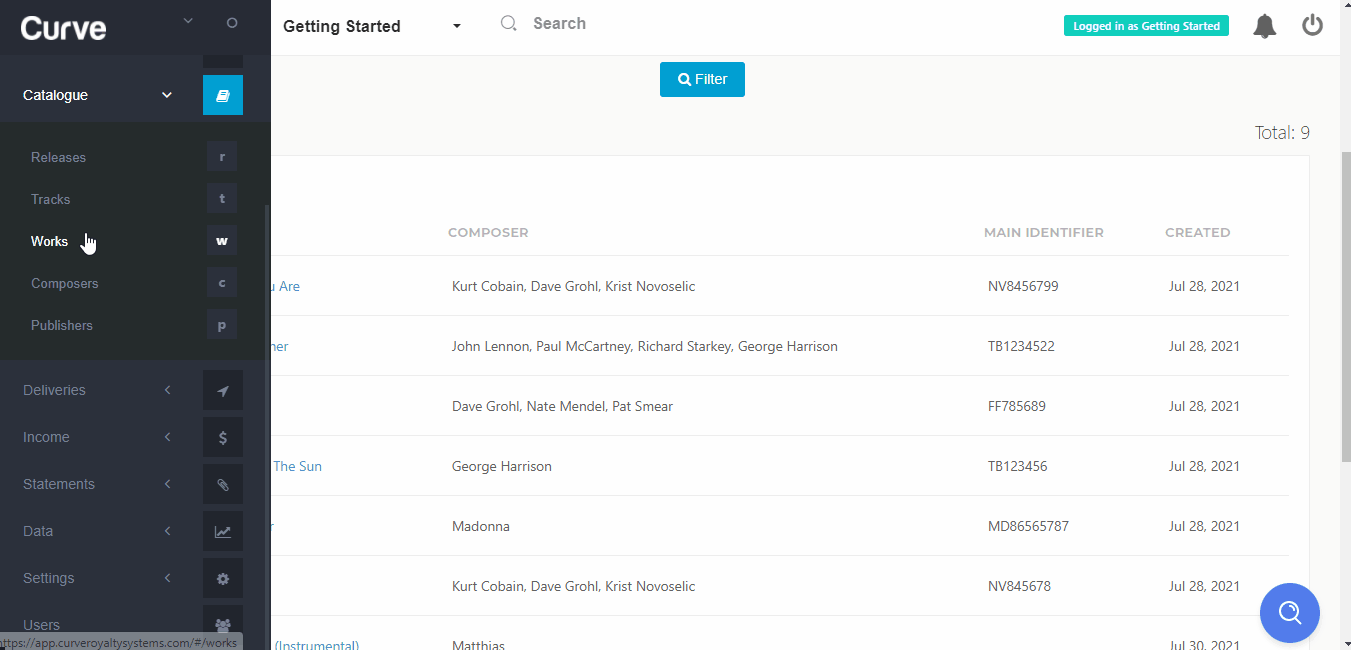
Task: Open the work ending 'The Sun'
Action: [297, 466]
